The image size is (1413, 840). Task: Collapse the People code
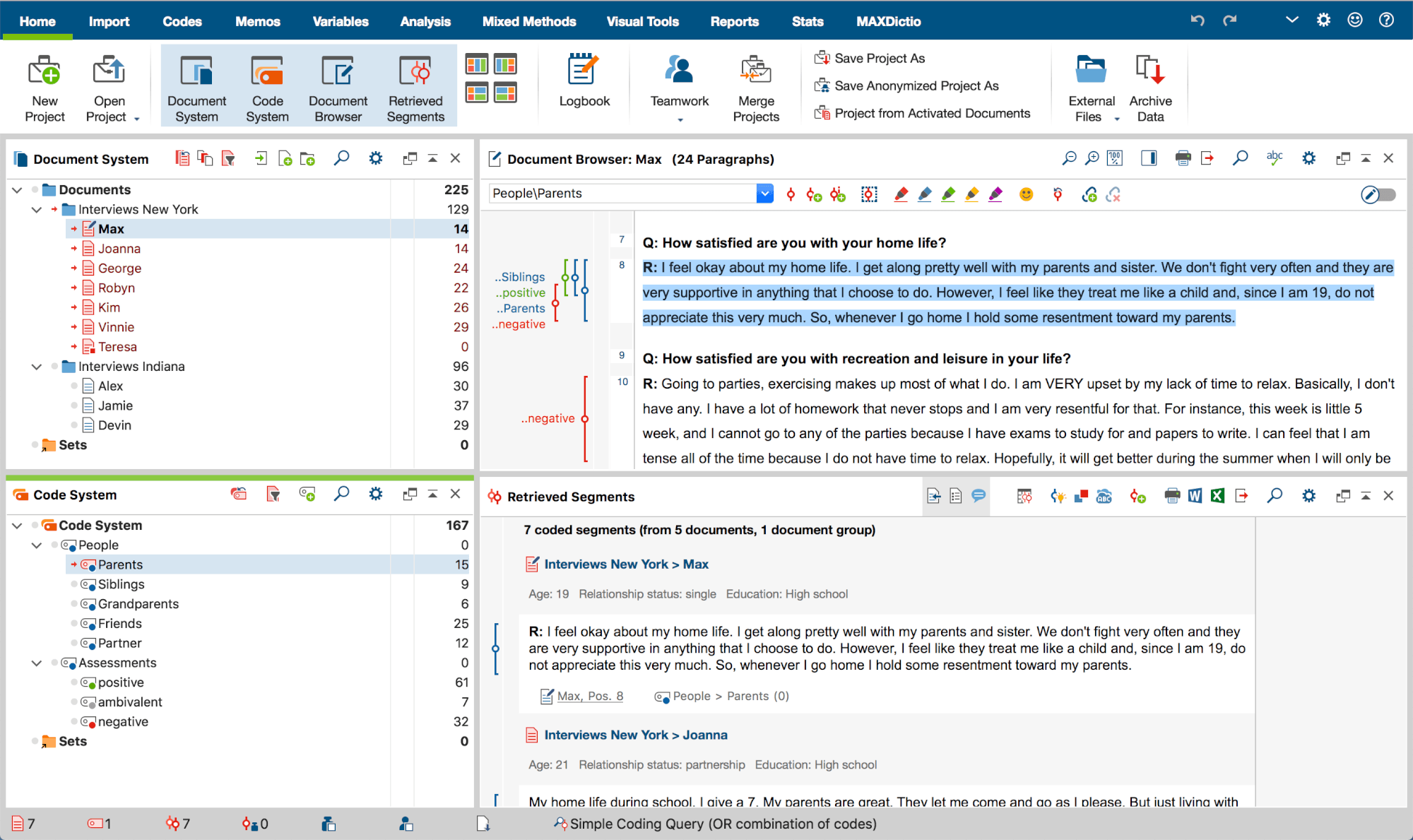pos(37,545)
